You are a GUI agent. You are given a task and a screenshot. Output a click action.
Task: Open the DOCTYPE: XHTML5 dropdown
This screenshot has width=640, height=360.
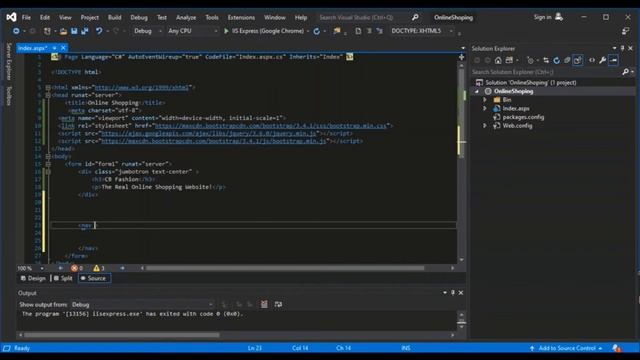[x=422, y=31]
